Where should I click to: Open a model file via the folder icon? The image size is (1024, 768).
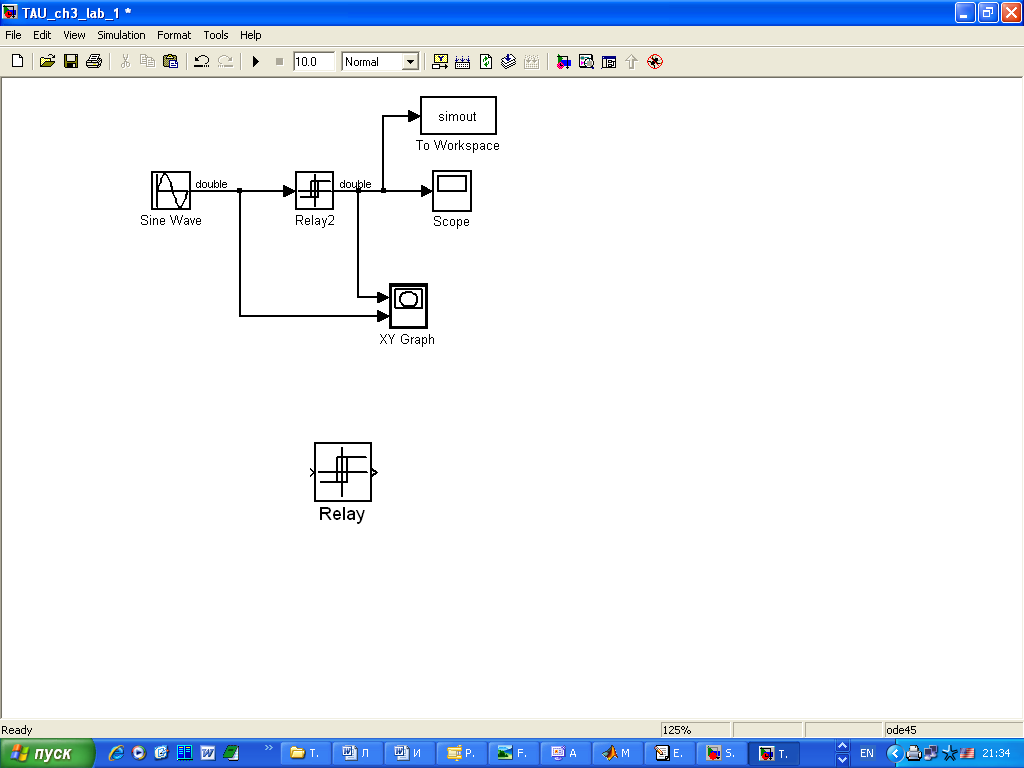coord(47,61)
